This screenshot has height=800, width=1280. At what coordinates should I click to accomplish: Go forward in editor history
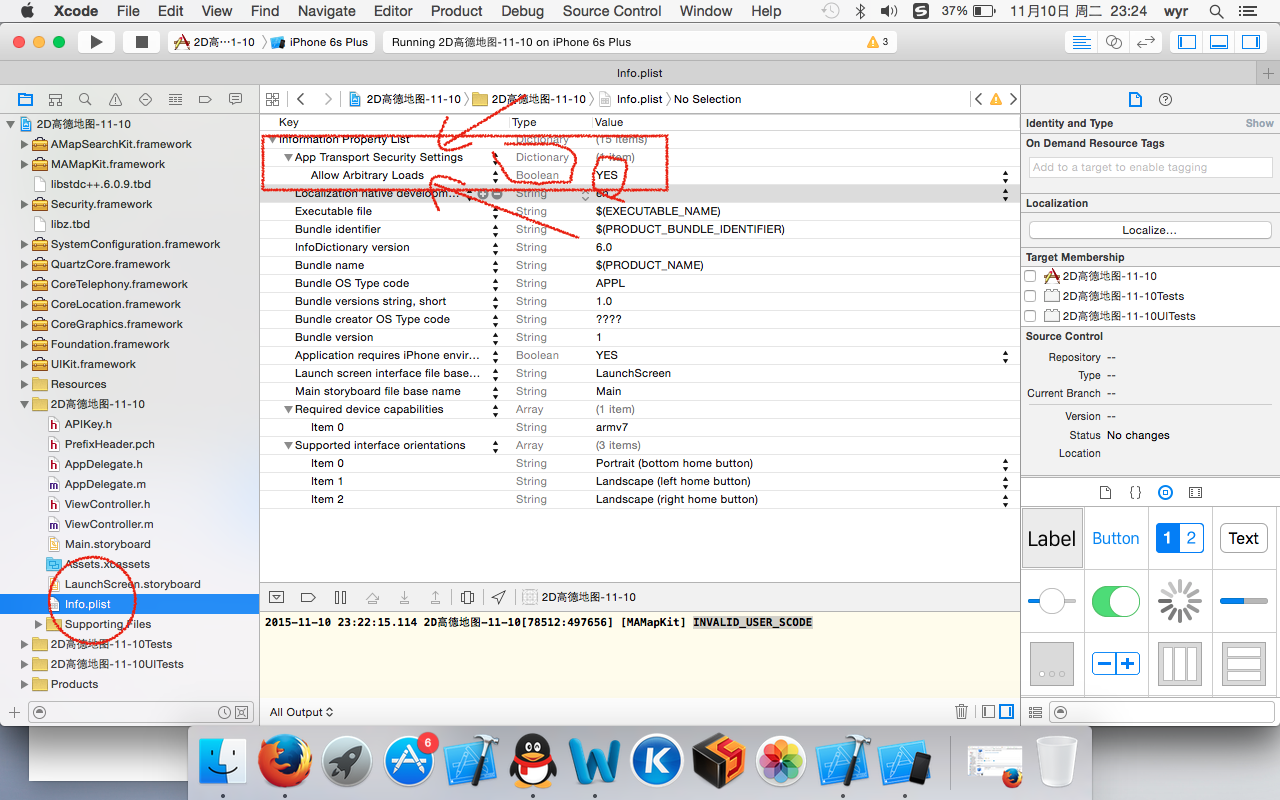(x=329, y=99)
